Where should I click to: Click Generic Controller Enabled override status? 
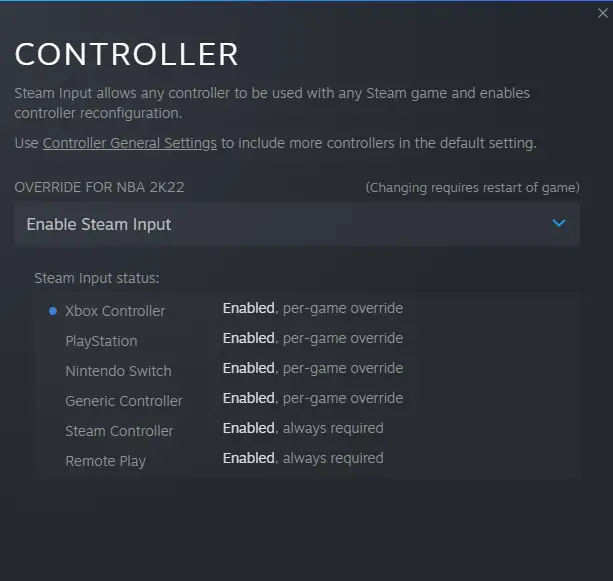point(313,398)
